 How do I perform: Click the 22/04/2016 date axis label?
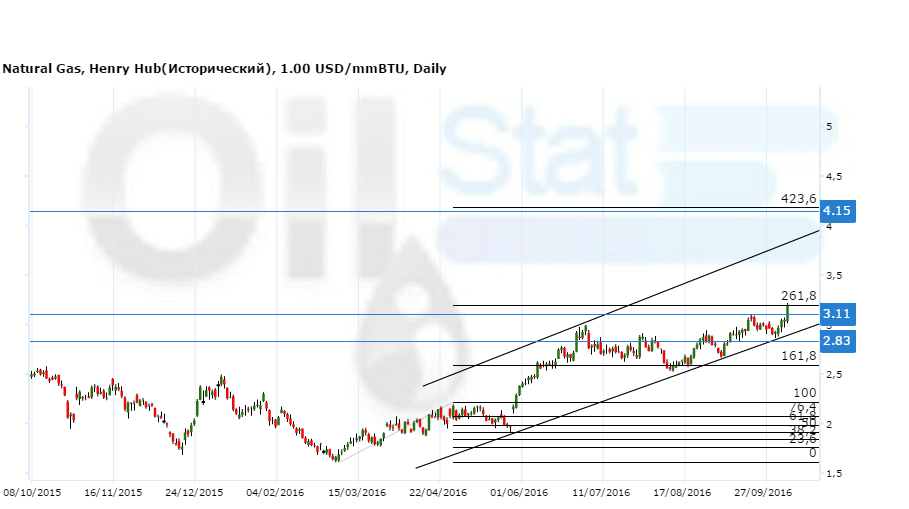(x=438, y=493)
